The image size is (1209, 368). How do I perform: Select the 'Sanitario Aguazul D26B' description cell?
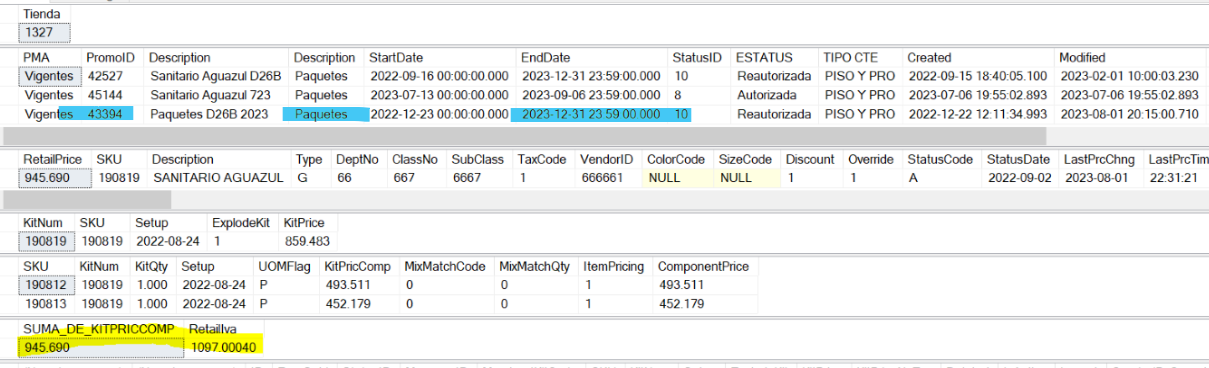217,76
